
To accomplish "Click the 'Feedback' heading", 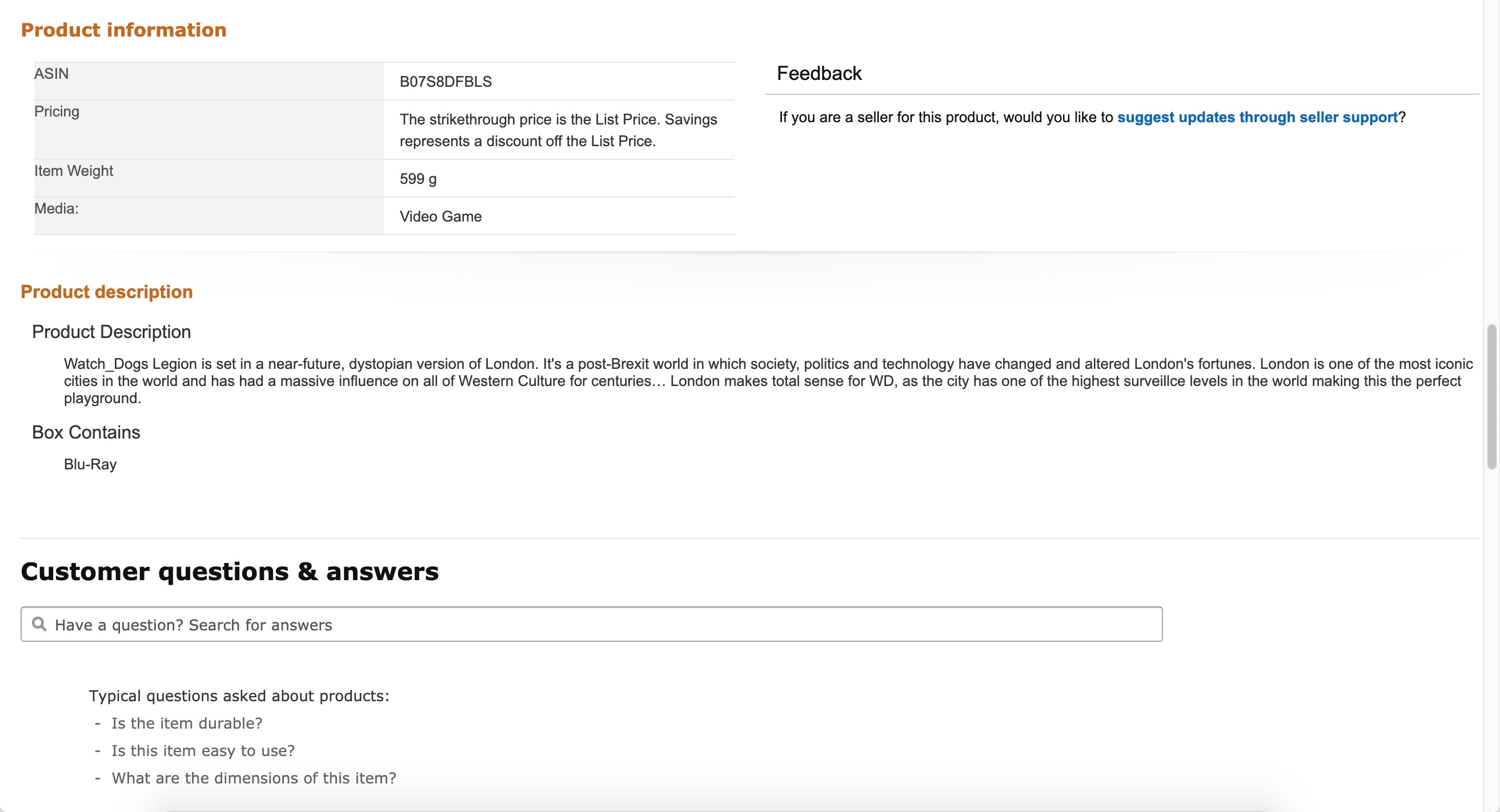I will coord(819,73).
